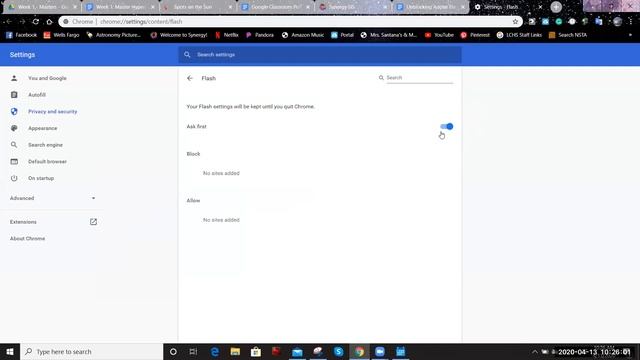The width and height of the screenshot is (640, 360).
Task: Bookmark this page with the star icon
Action: (515, 22)
